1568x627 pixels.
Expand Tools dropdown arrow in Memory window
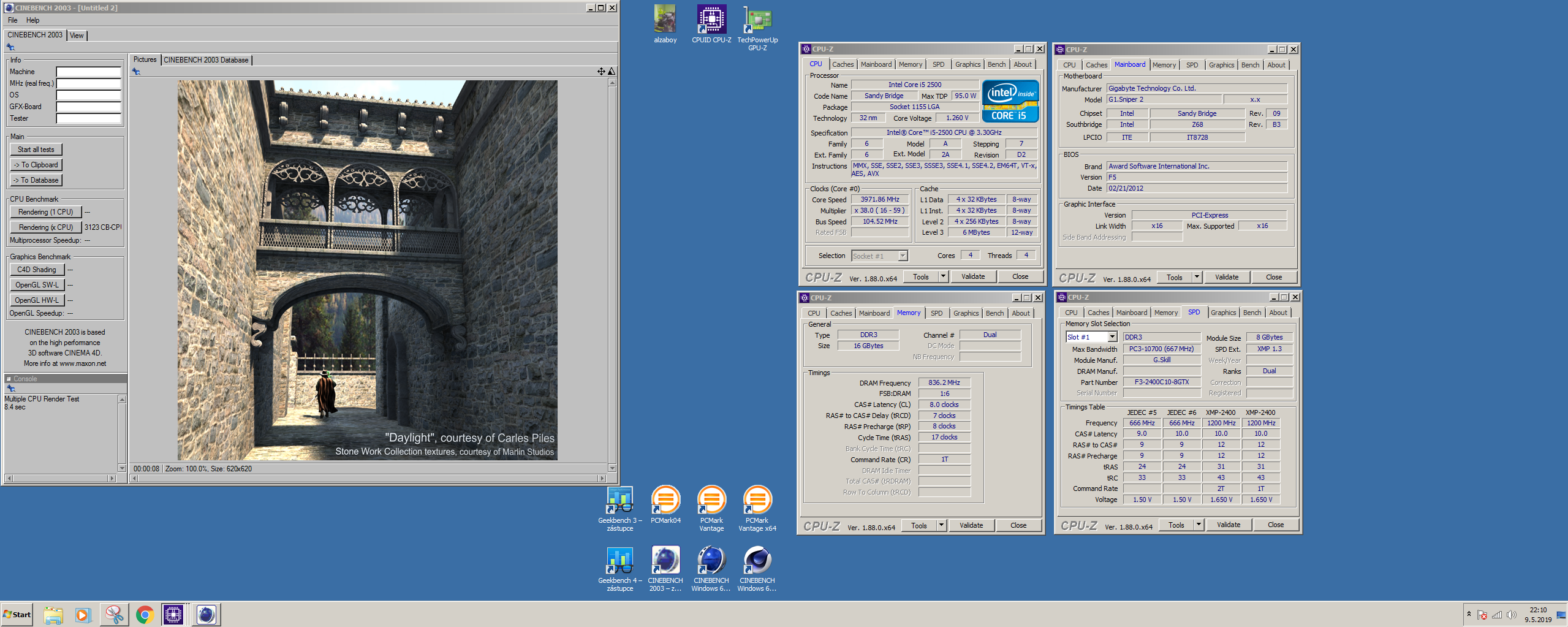[942, 526]
